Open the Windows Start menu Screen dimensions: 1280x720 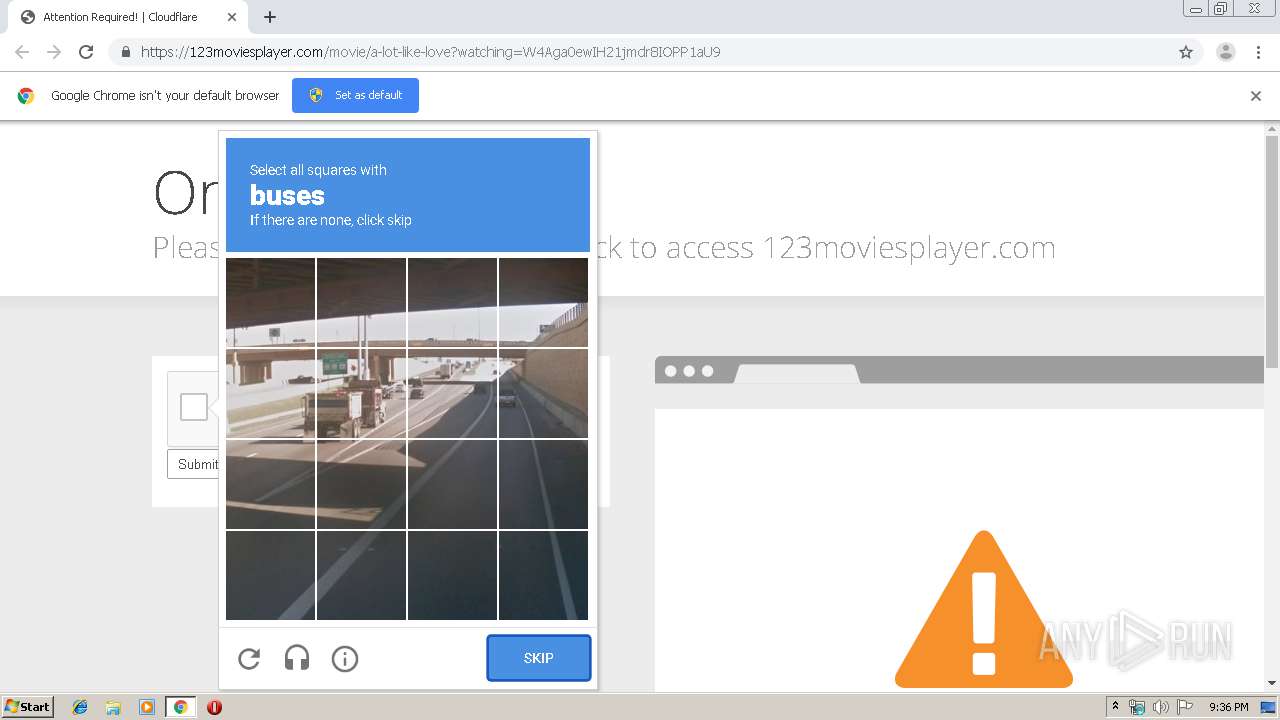tap(28, 707)
